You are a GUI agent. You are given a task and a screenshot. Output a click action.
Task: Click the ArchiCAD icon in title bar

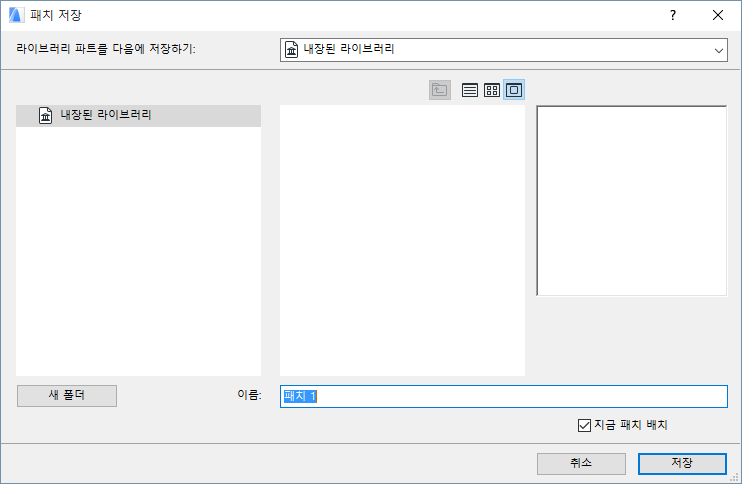(16, 15)
